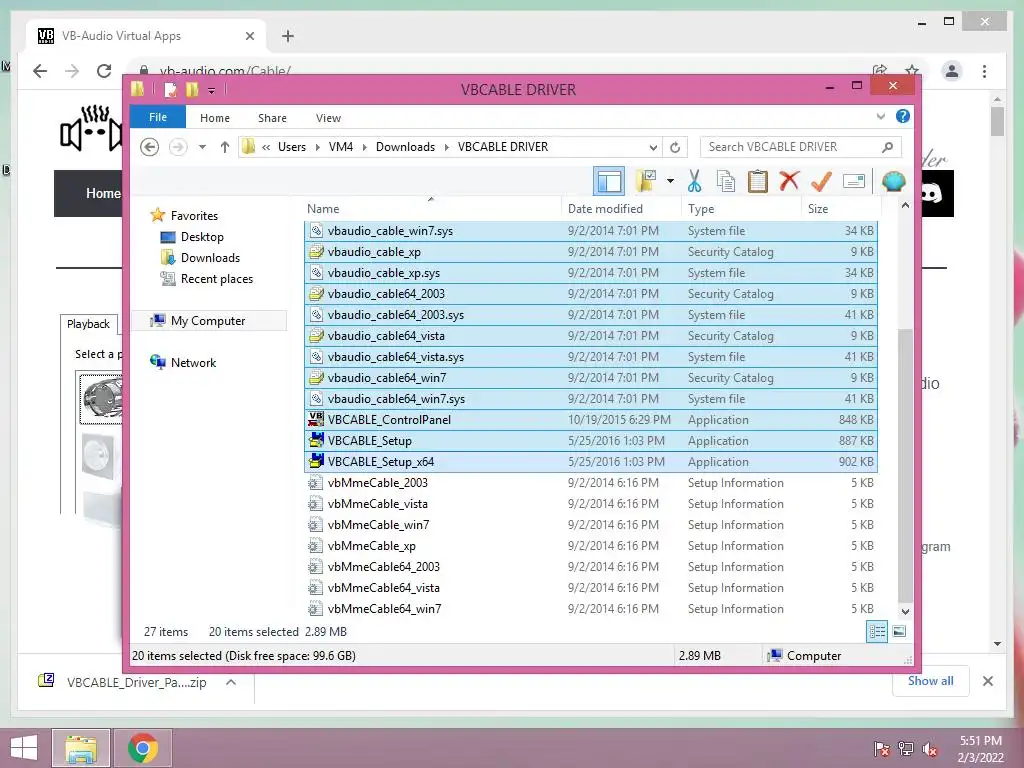Go up one folder level arrow

tap(225, 147)
